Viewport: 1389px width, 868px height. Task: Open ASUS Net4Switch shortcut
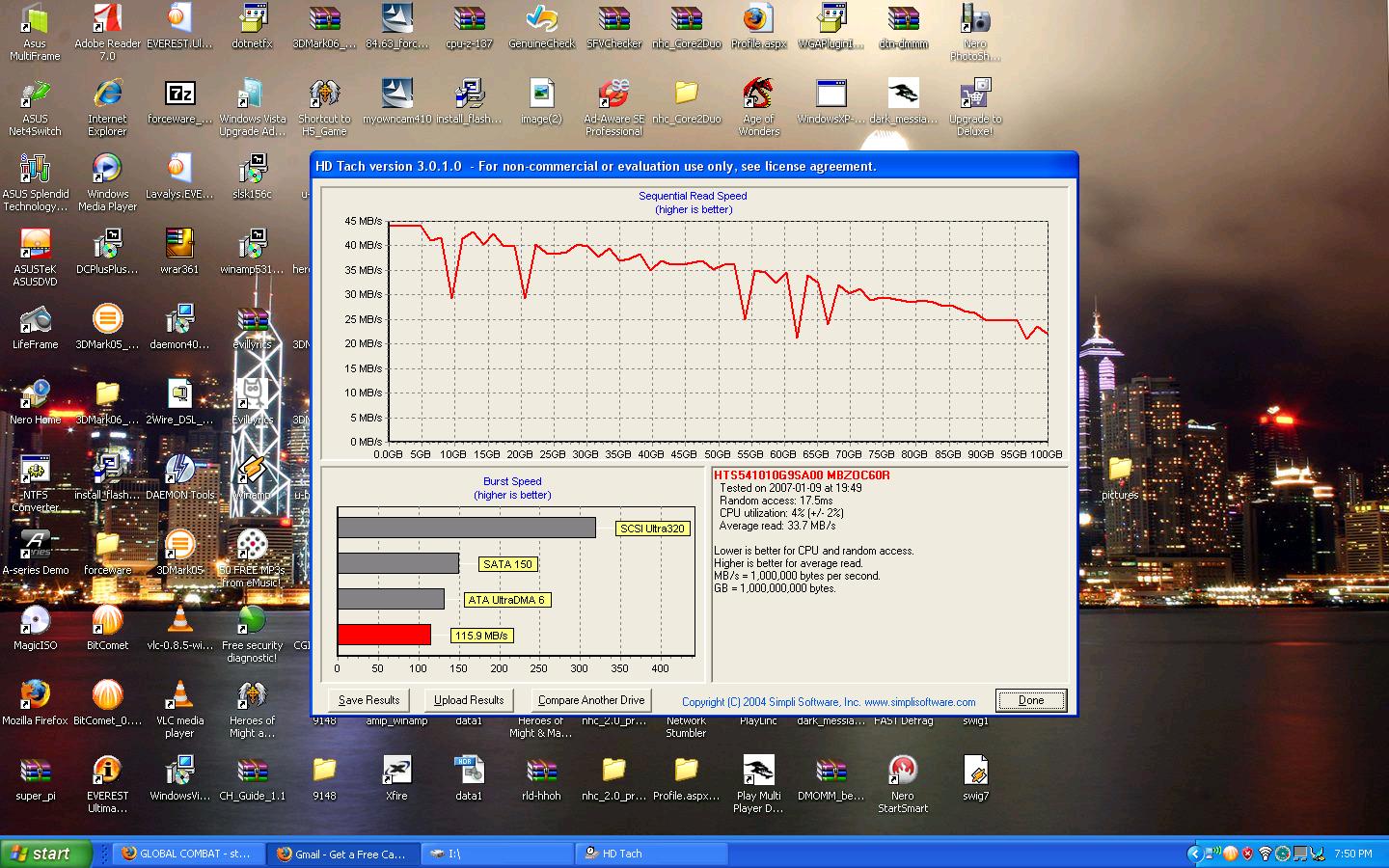click(35, 107)
